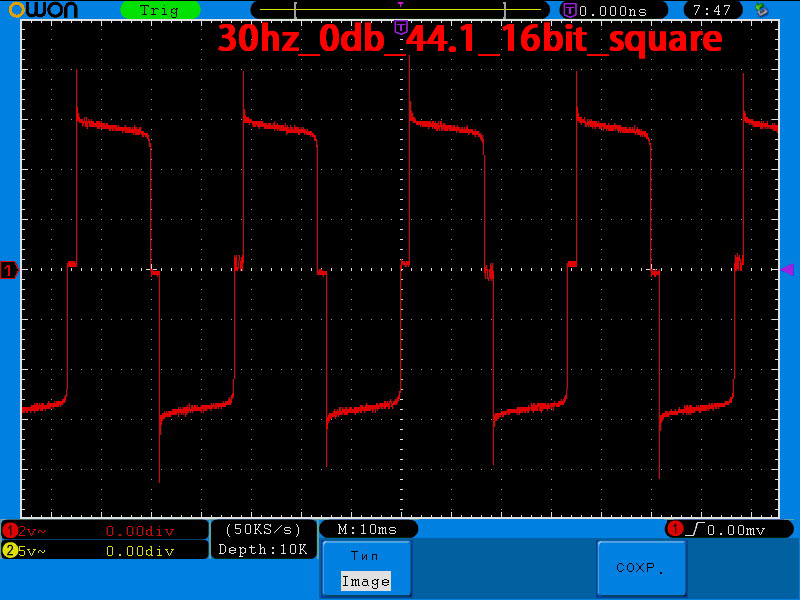800x600 pixels.
Task: Click channel 1 0.00div offset value
Action: pyautogui.click(x=140, y=531)
